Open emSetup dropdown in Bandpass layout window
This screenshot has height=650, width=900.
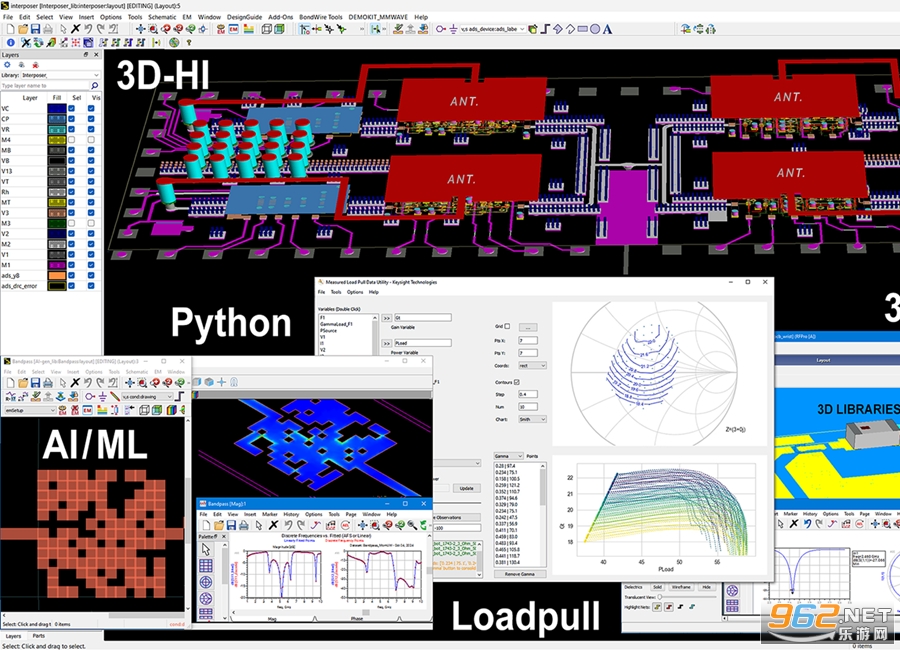tap(30, 411)
